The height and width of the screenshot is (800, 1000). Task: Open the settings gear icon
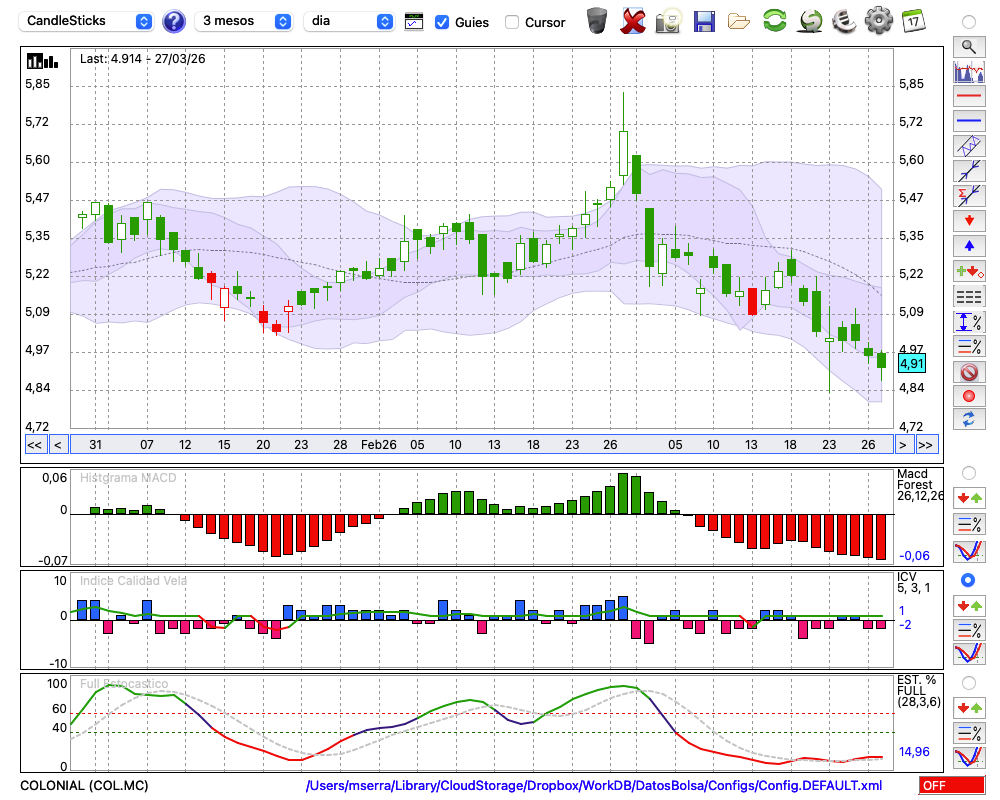(878, 20)
